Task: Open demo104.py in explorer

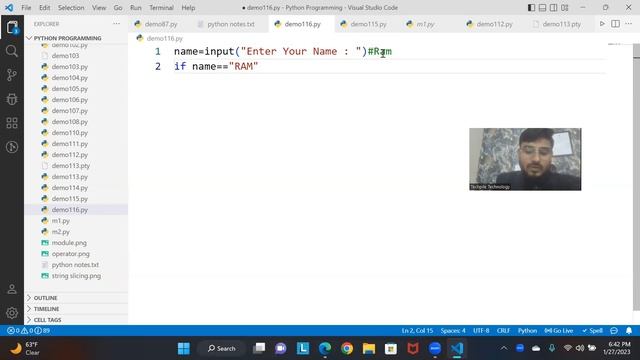Action: [70, 78]
